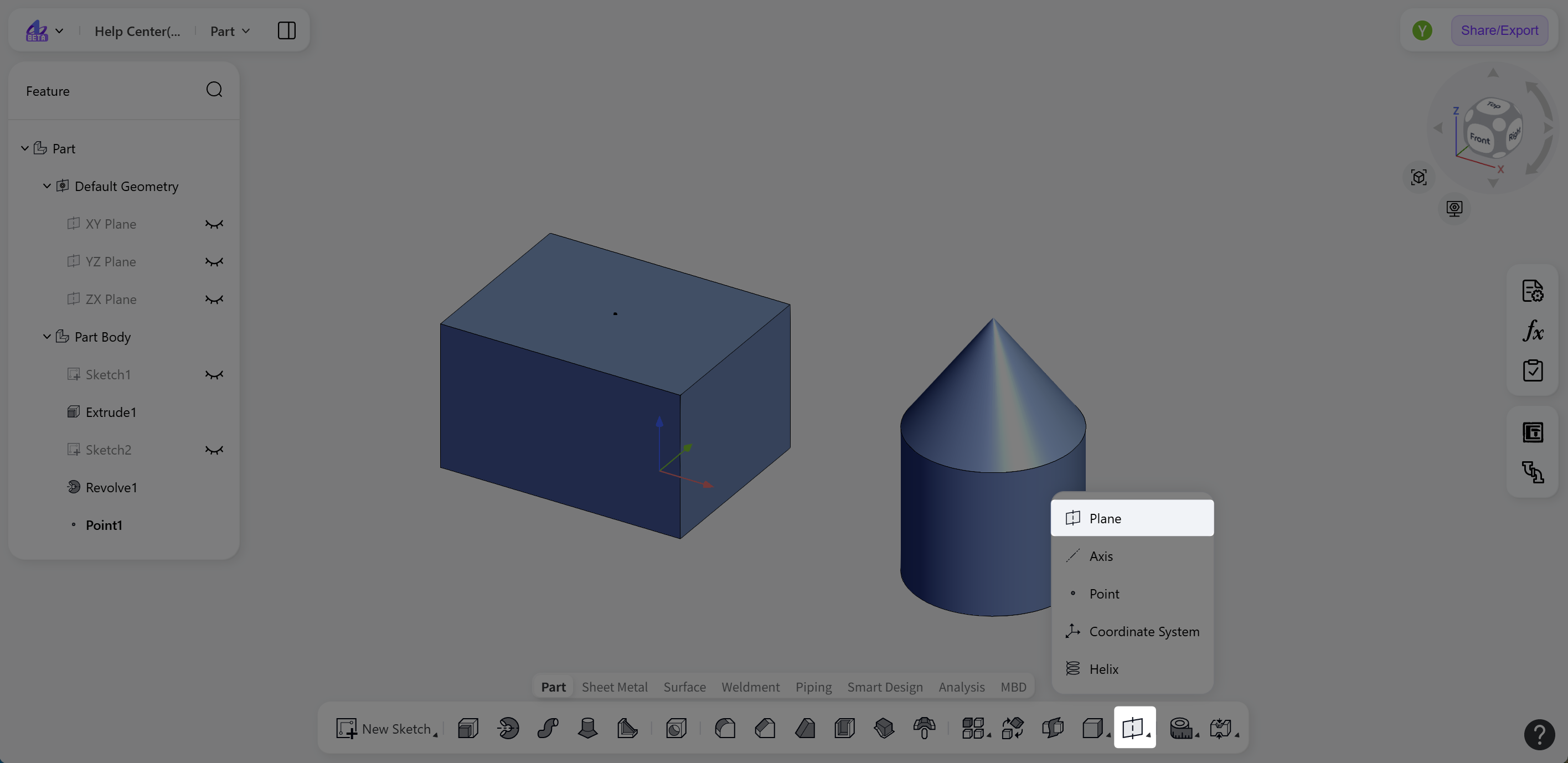
Task: Toggle visibility of XY Plane
Action: click(214, 224)
